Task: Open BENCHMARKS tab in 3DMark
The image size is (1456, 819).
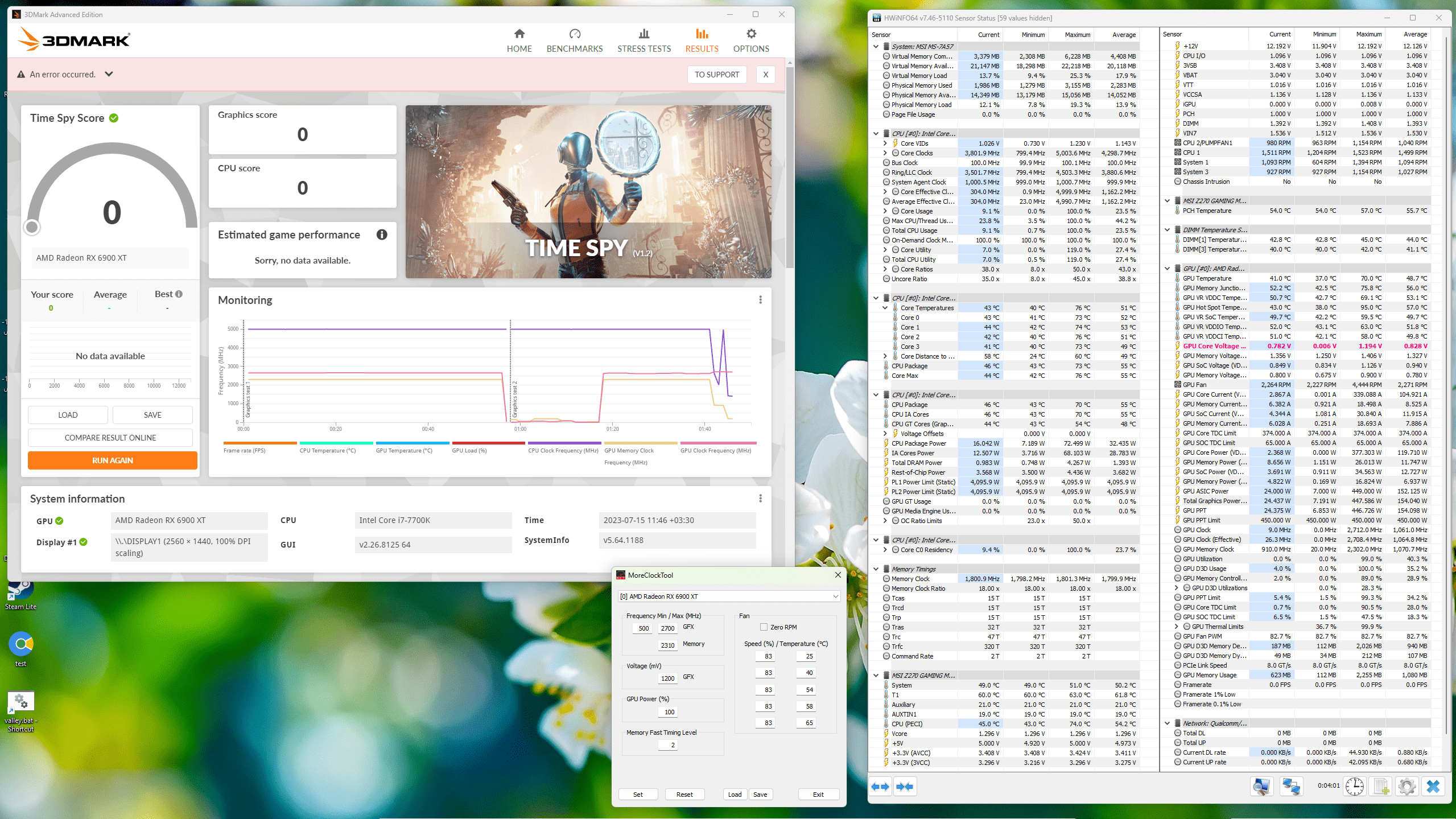Action: (x=575, y=41)
